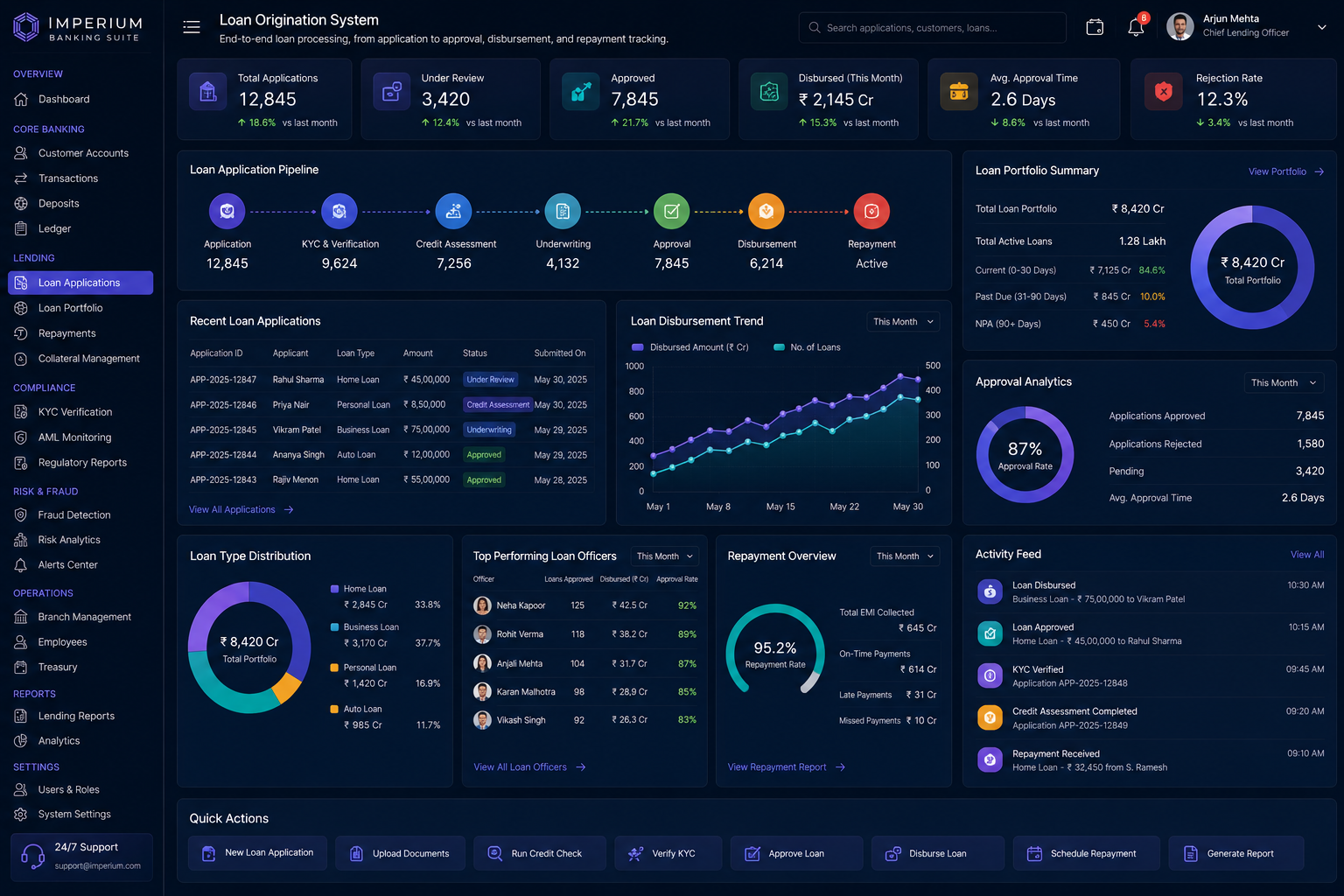1344x896 pixels.
Task: Click the Loan Disbursed activity feed icon
Action: coord(990,591)
